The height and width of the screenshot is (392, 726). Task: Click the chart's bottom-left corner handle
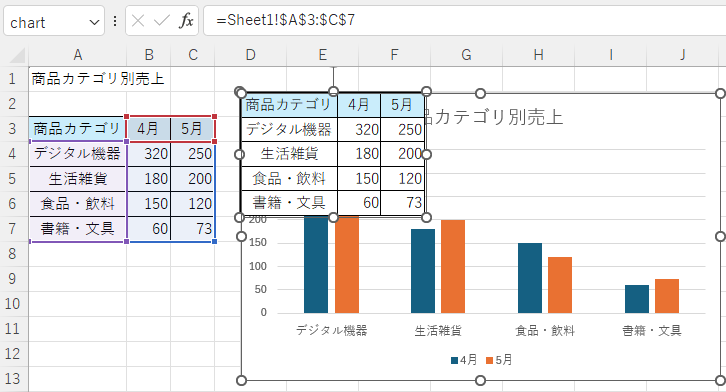click(241, 380)
